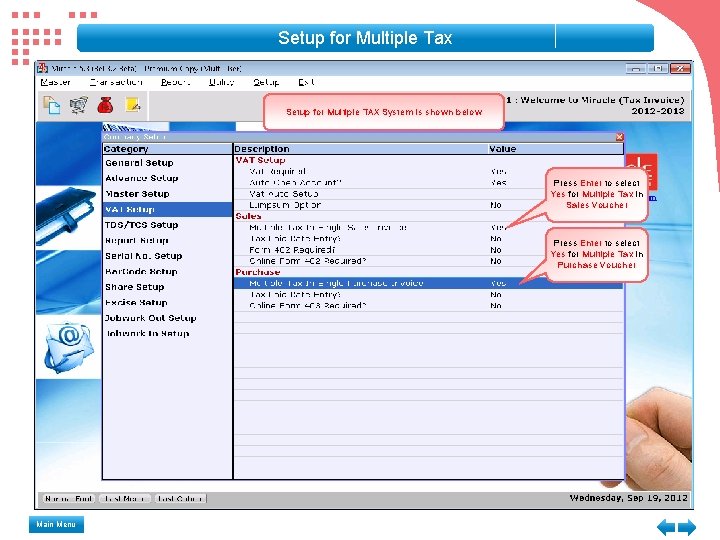Open the Transaction menu

[116, 82]
